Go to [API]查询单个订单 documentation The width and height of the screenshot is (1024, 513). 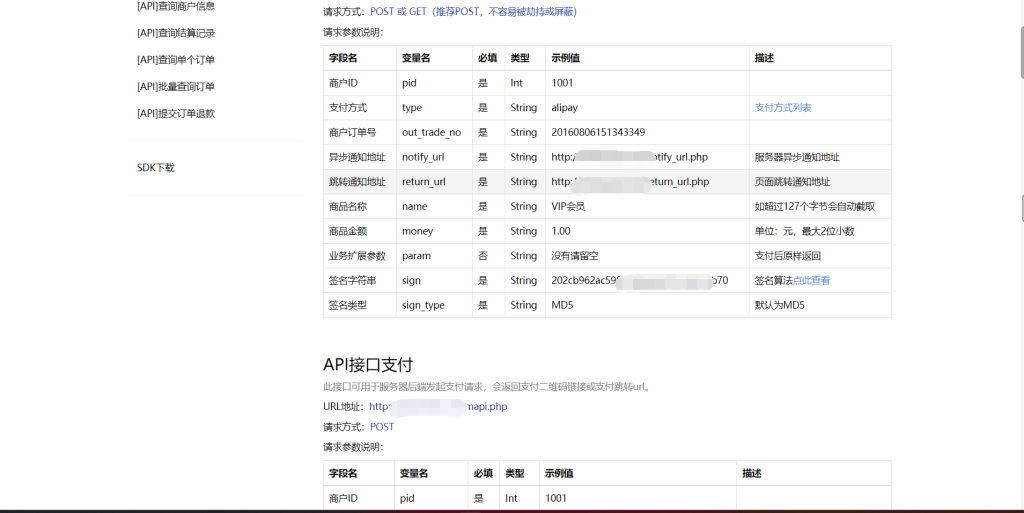[176, 60]
